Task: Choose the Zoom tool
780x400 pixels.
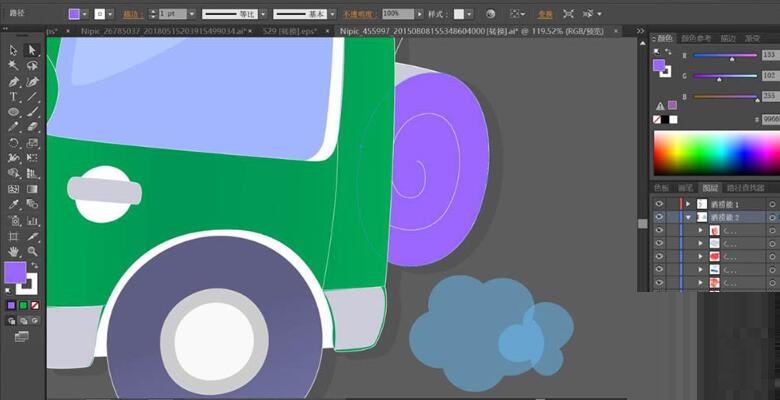Action: pyautogui.click(x=32, y=251)
